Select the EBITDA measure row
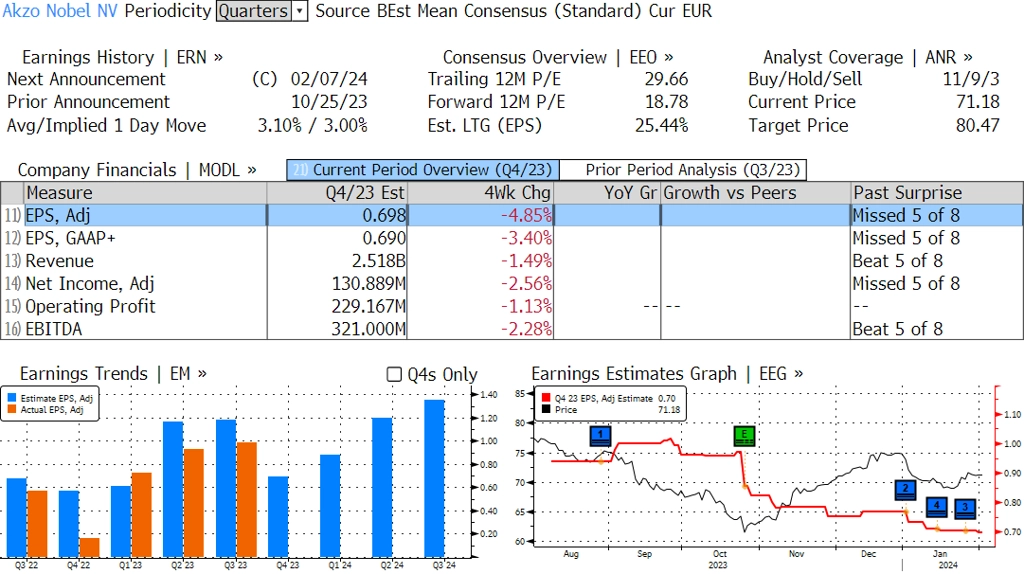The image size is (1024, 574). (512, 328)
